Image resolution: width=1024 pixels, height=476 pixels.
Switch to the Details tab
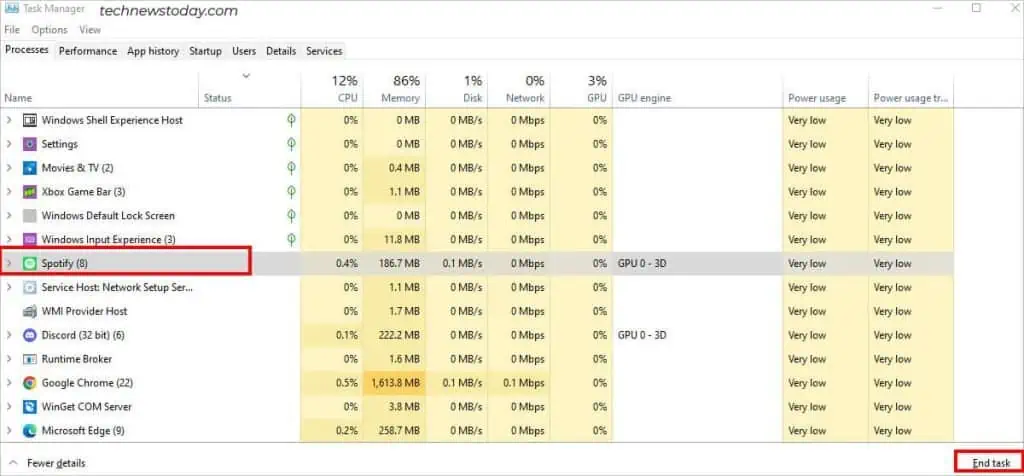(x=281, y=51)
